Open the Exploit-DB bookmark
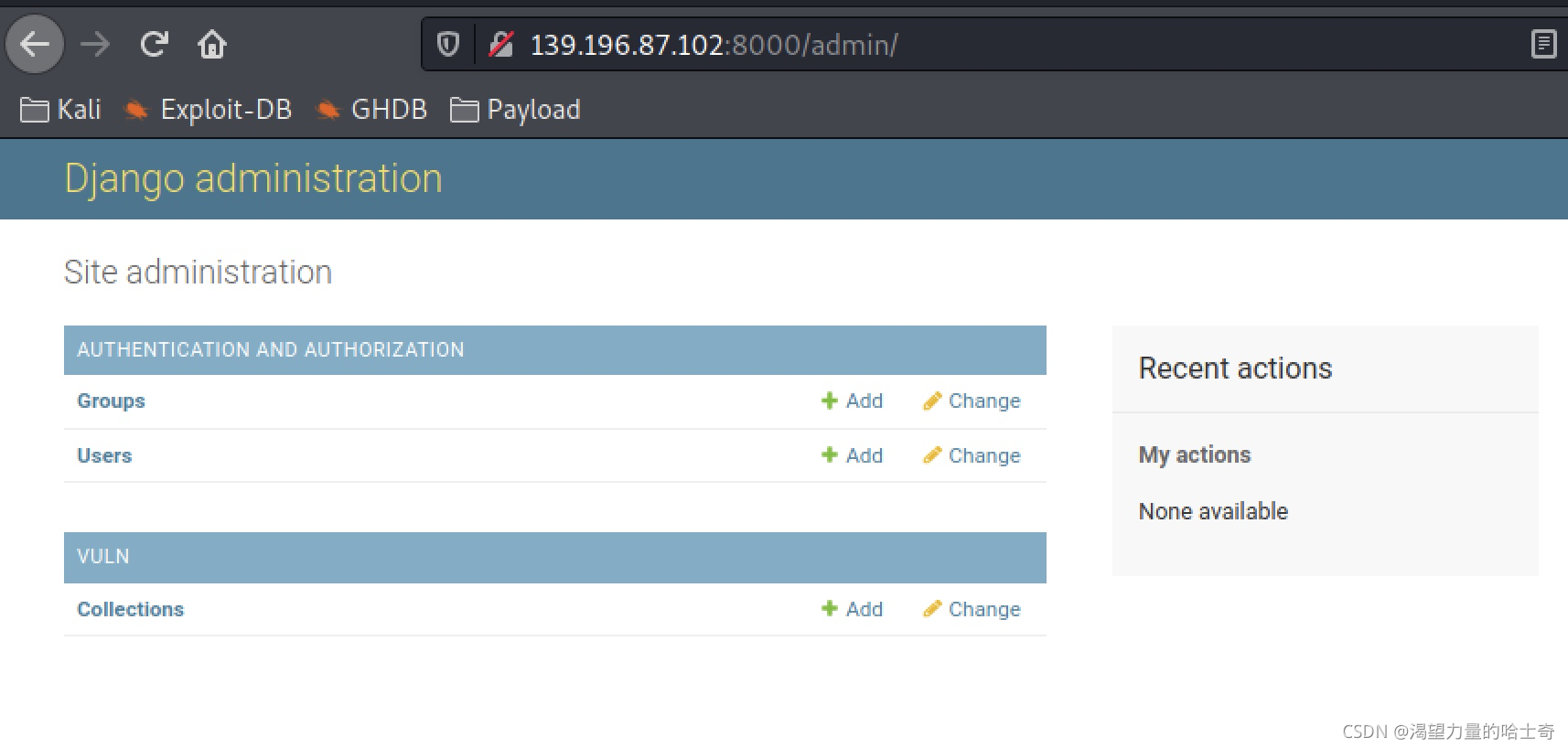This screenshot has width=1568, height=748. point(208,110)
